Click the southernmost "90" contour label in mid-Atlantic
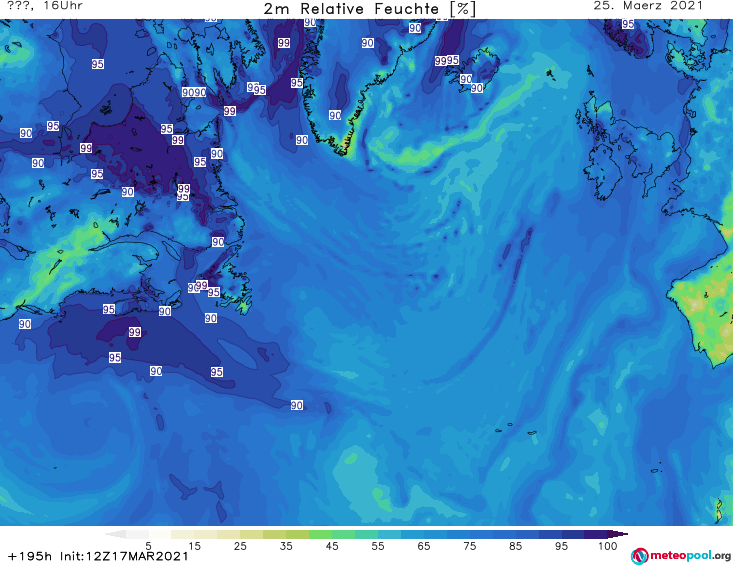The height and width of the screenshot is (566, 733). tap(297, 405)
